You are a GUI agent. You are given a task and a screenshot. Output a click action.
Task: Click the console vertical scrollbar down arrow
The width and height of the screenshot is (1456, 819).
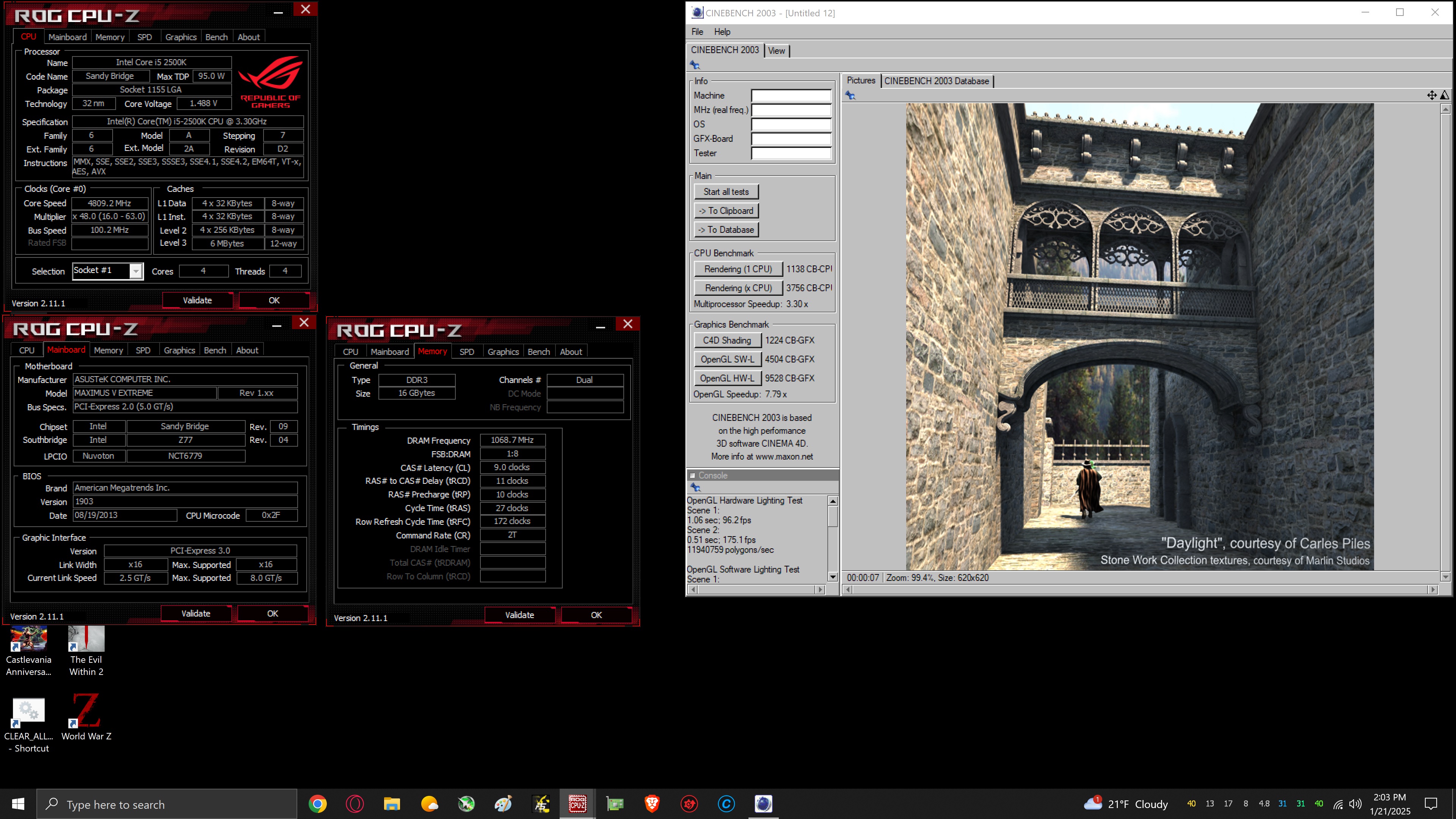coord(832,577)
